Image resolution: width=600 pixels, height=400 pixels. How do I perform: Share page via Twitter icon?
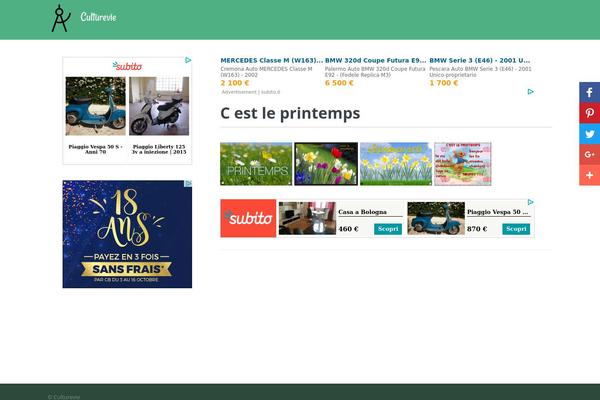[x=589, y=134]
